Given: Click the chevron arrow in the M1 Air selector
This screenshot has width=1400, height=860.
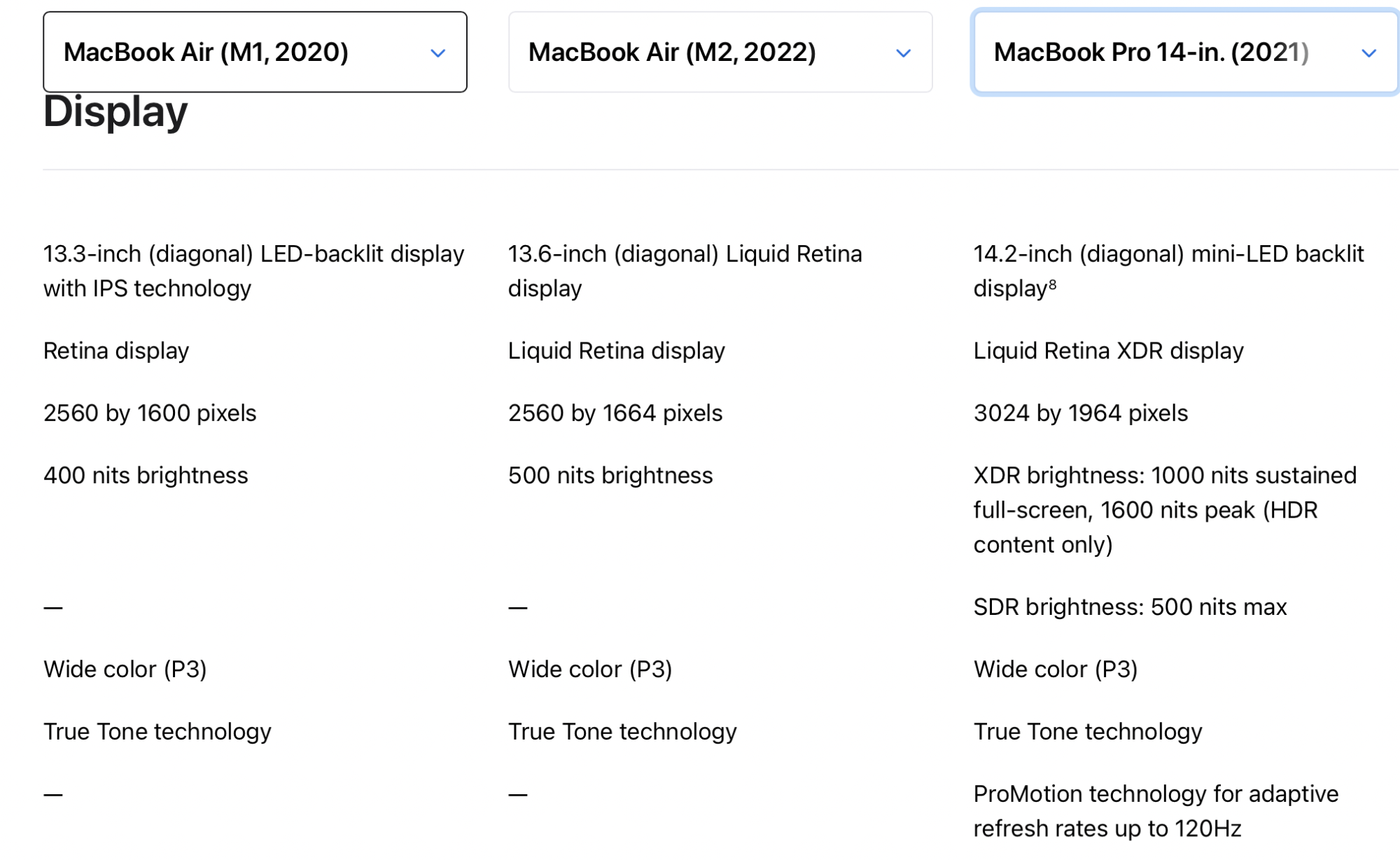Looking at the screenshot, I should pos(438,53).
